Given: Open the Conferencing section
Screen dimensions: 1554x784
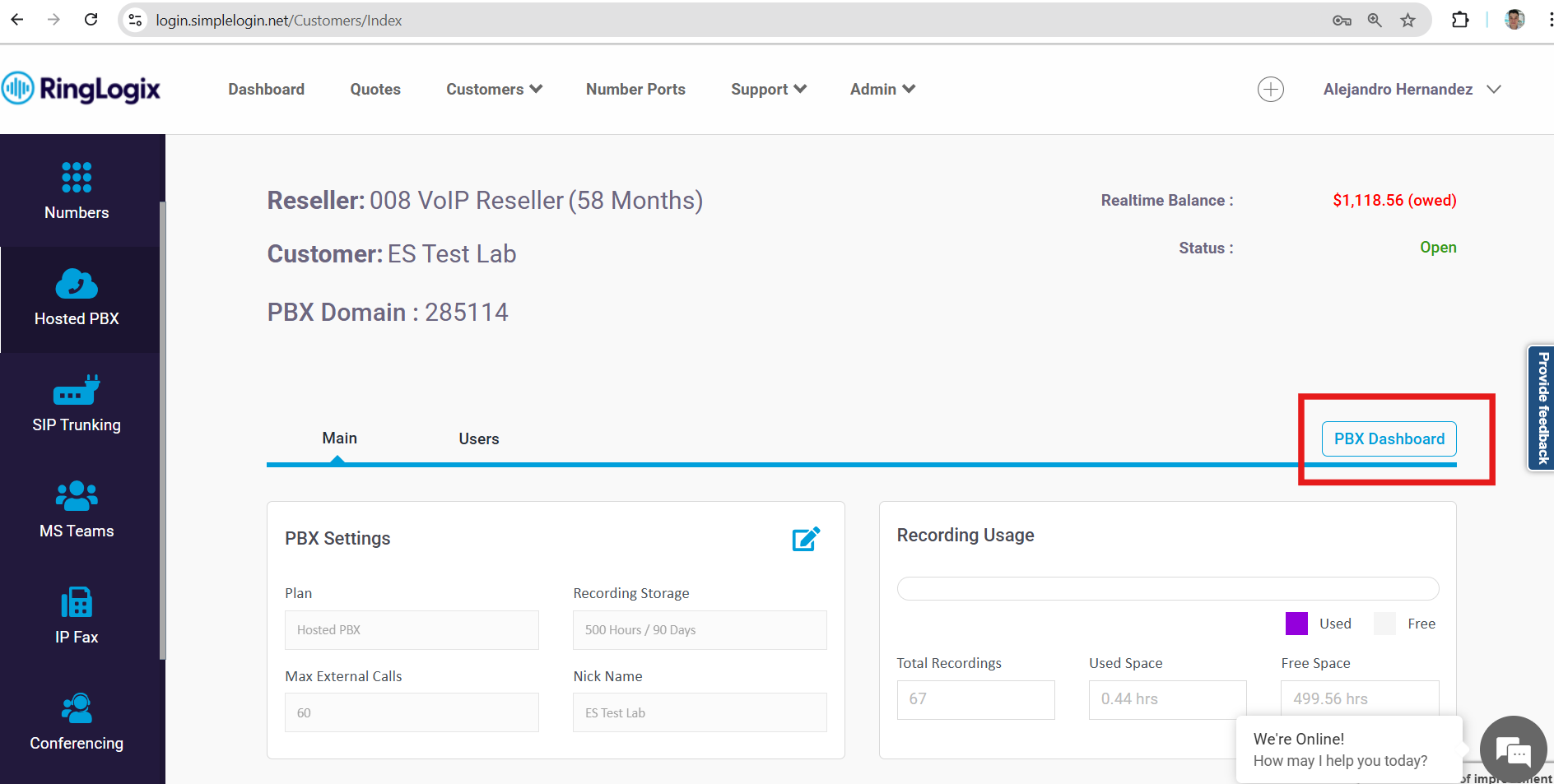Looking at the screenshot, I should (77, 722).
